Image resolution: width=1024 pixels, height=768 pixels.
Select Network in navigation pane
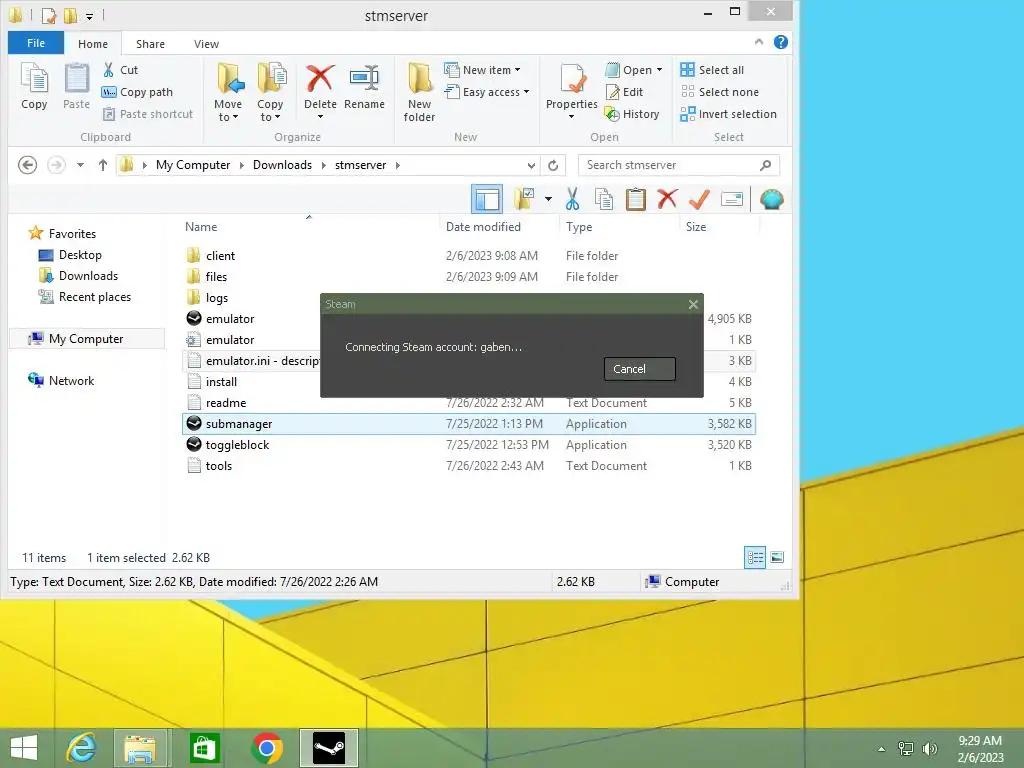click(x=61, y=381)
